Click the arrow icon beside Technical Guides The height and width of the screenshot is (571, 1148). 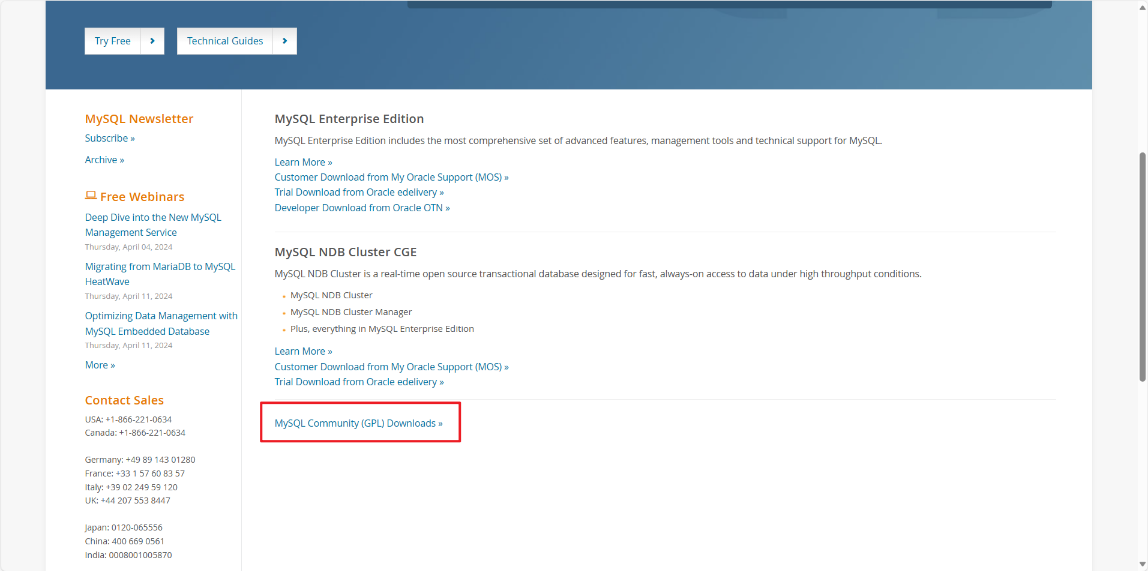[x=285, y=41]
